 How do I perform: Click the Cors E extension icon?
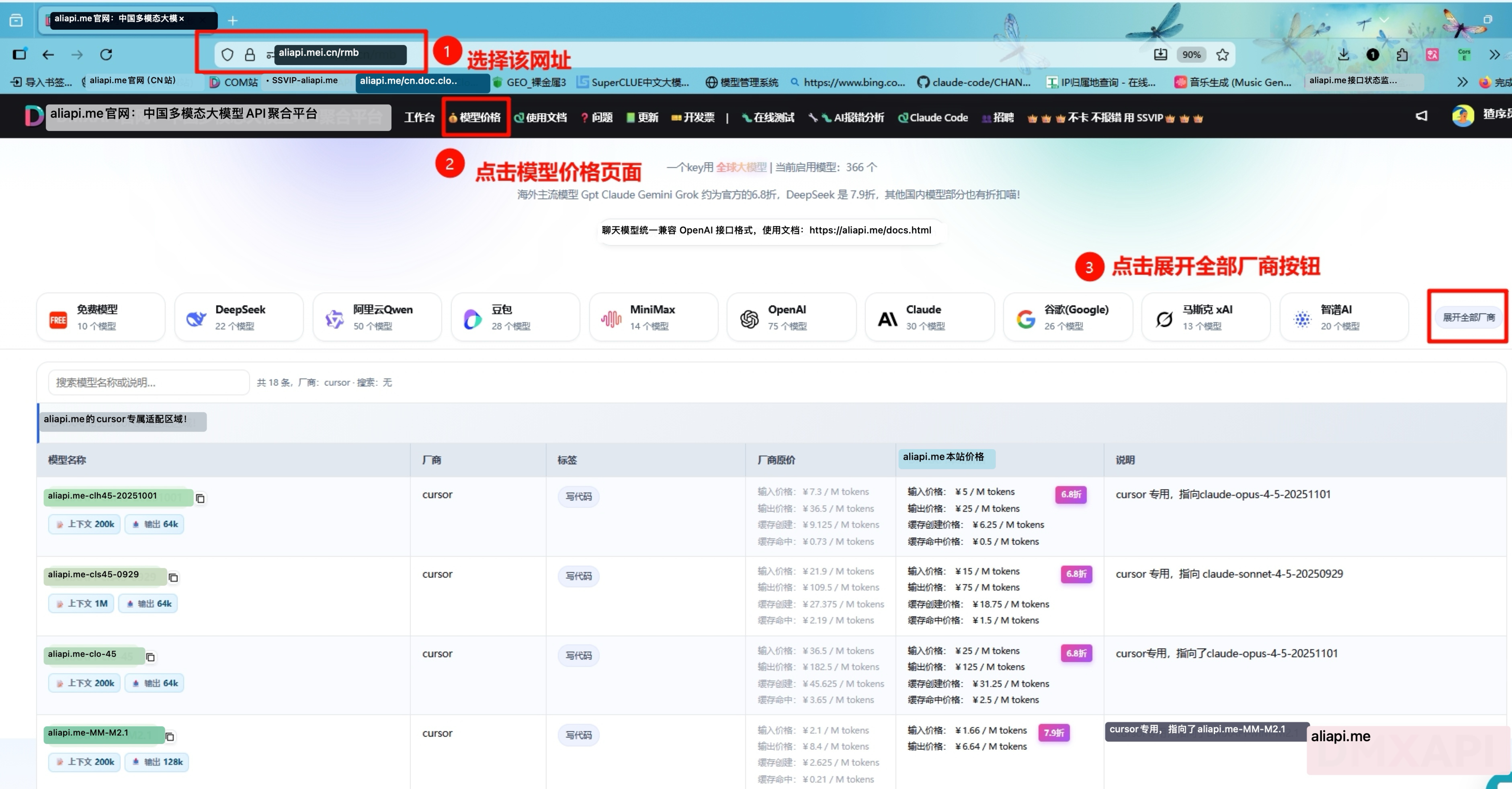(1464, 55)
